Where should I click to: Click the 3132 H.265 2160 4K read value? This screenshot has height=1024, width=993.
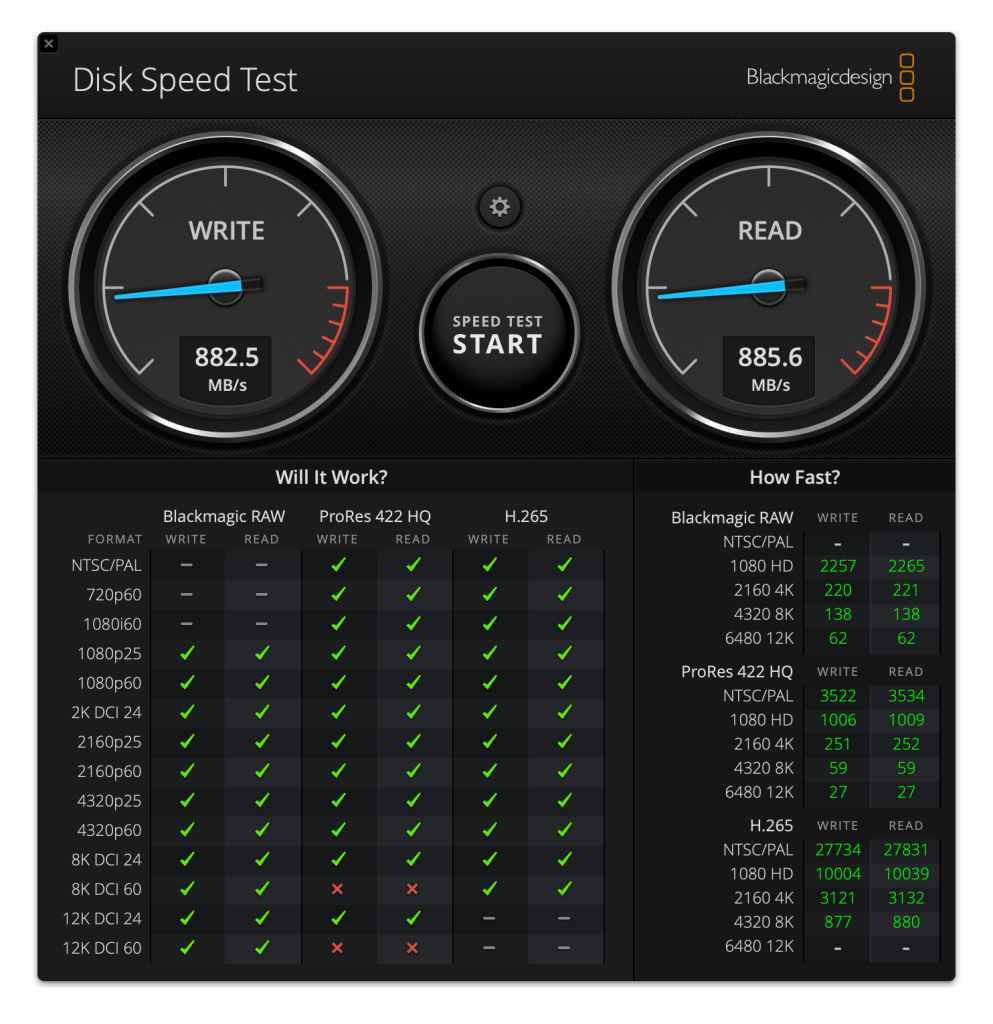(x=906, y=899)
